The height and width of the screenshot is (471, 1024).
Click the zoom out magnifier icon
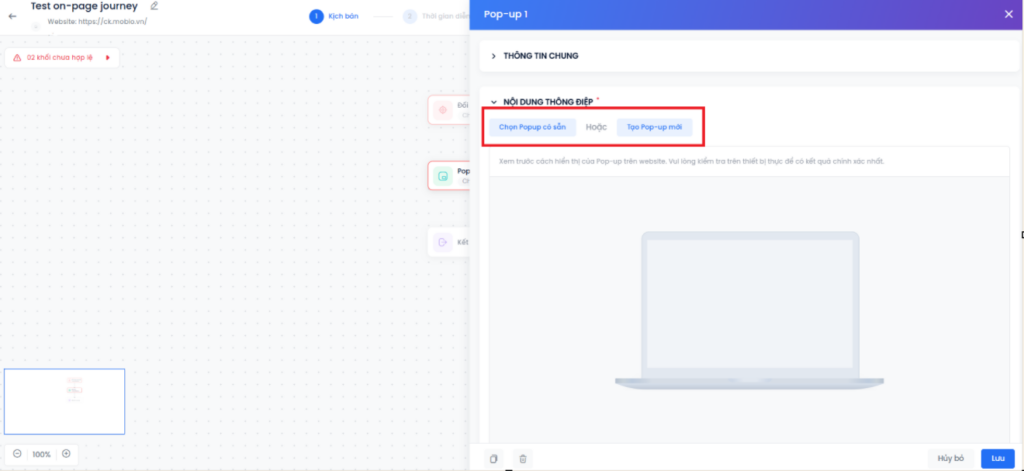(x=17, y=454)
